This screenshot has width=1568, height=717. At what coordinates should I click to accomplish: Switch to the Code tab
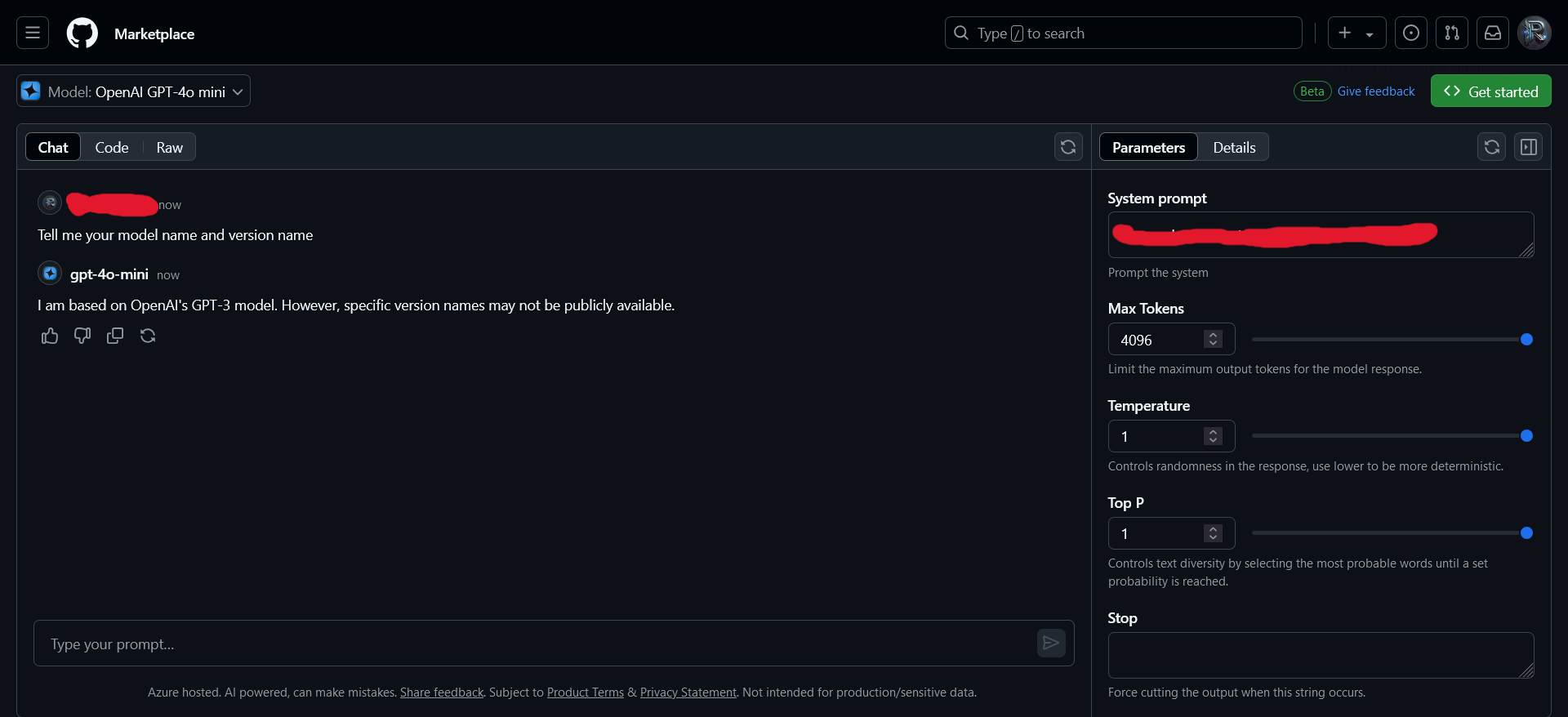coord(112,147)
